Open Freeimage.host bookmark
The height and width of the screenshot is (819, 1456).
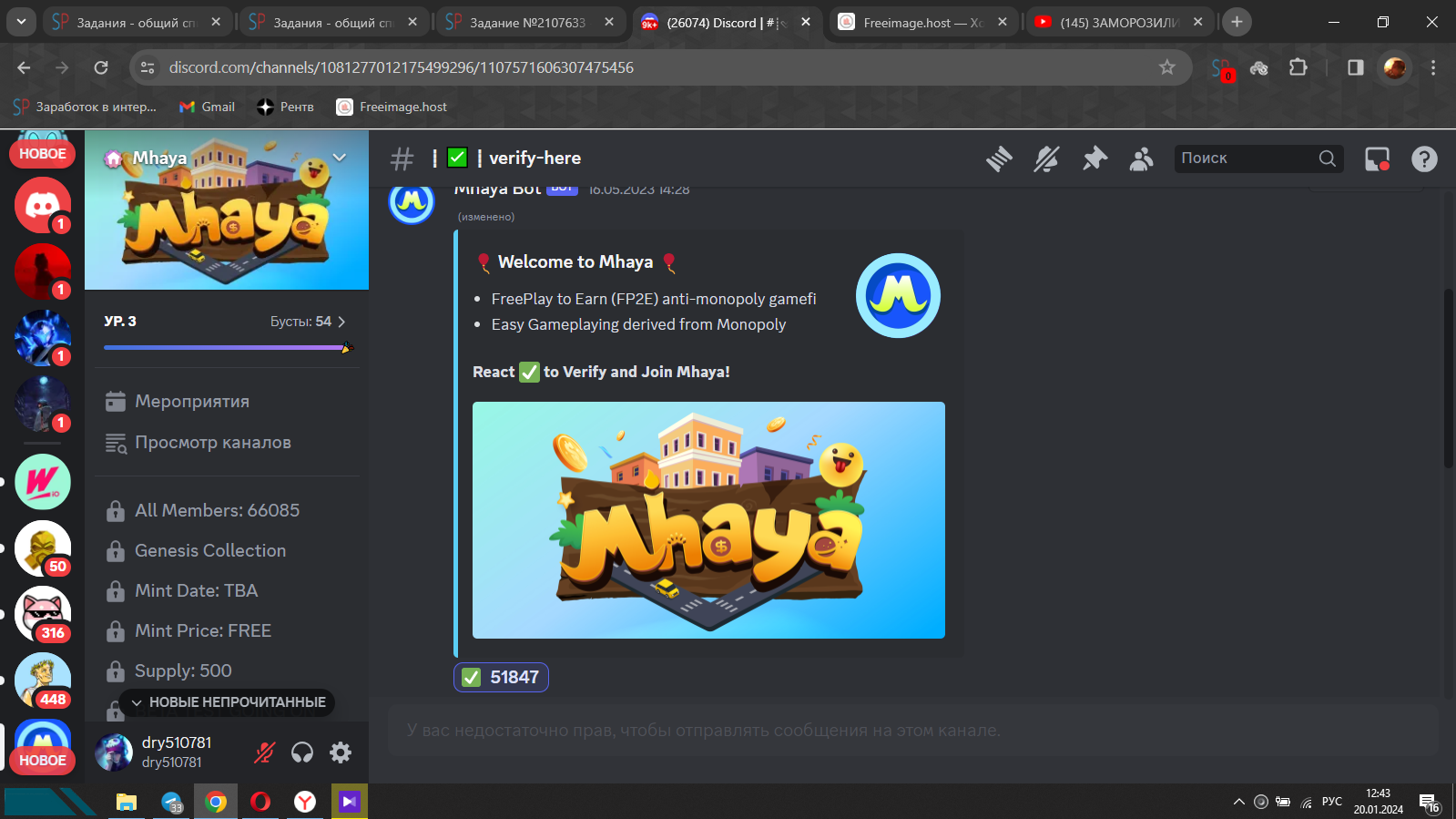pyautogui.click(x=392, y=107)
